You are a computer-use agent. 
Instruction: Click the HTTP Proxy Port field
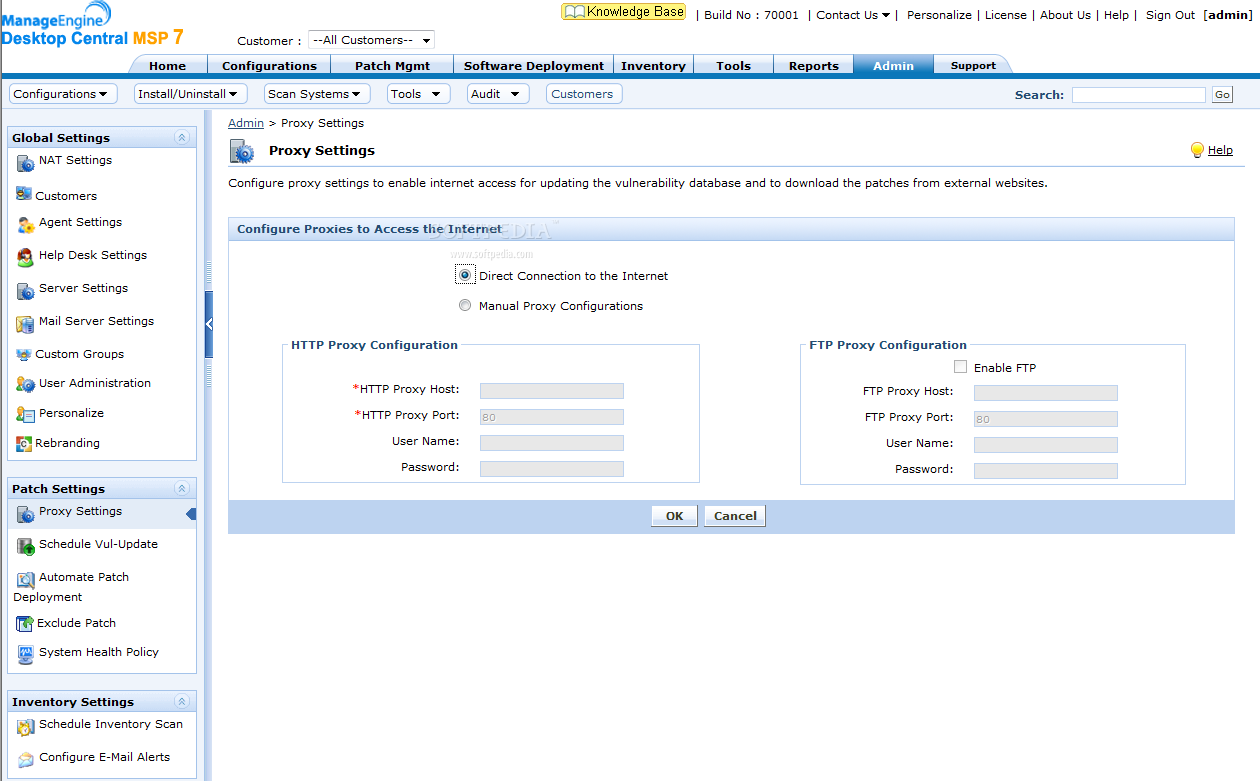click(x=552, y=417)
